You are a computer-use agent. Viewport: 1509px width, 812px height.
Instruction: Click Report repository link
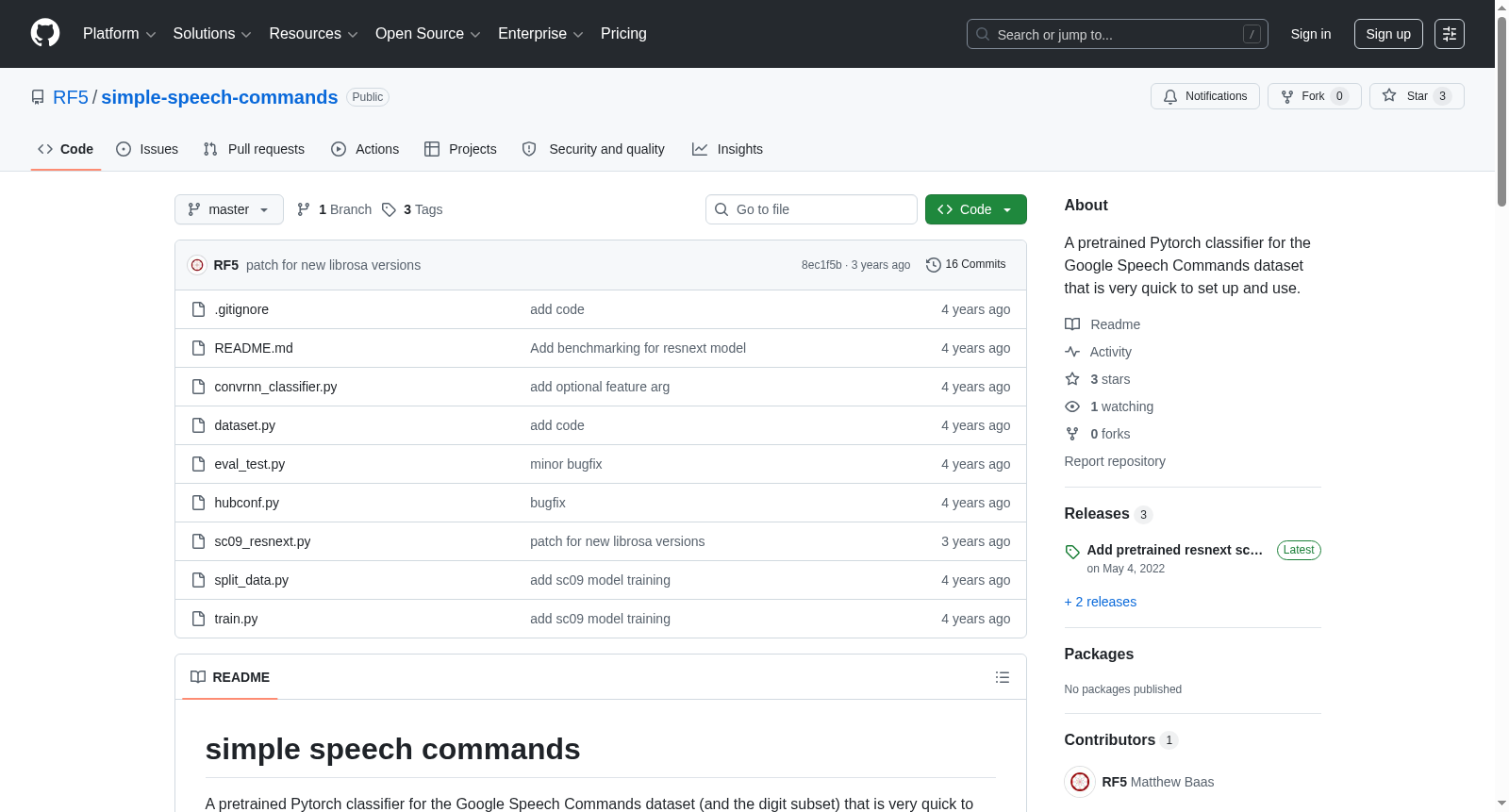click(x=1115, y=461)
